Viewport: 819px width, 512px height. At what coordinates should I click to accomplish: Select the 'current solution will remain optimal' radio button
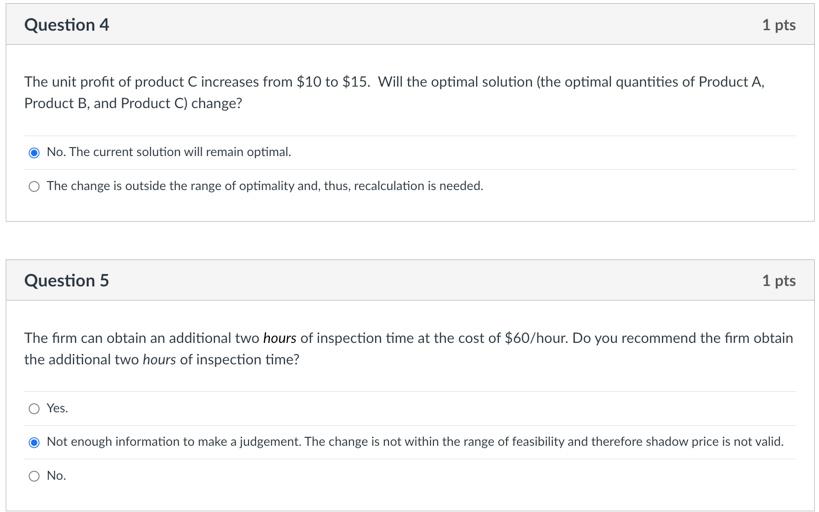pos(34,153)
